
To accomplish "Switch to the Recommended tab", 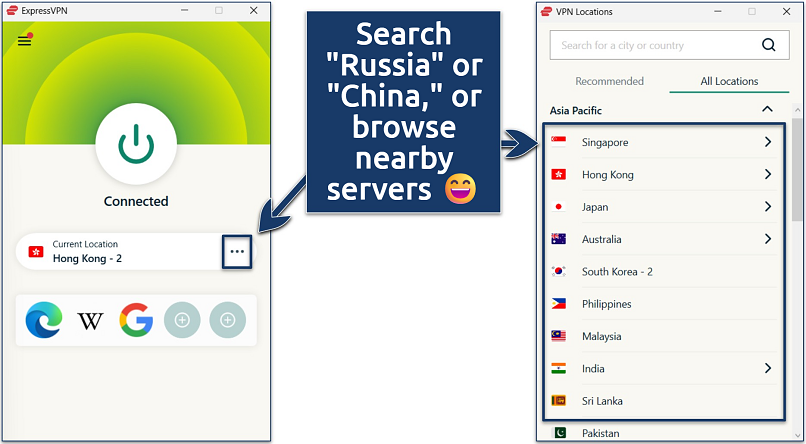I will [x=609, y=81].
